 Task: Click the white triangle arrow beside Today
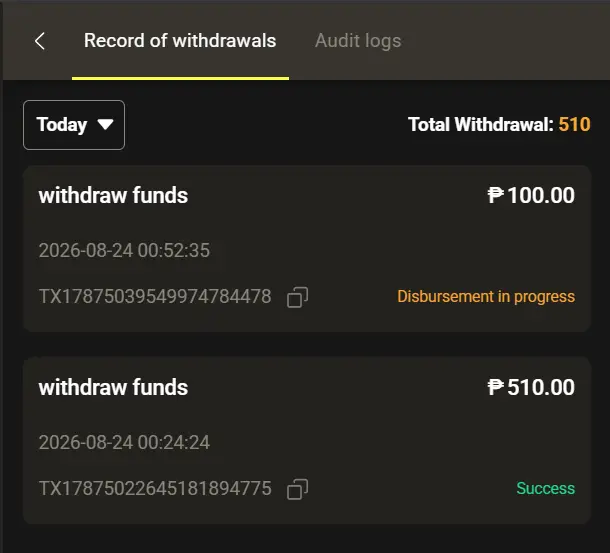(x=105, y=125)
